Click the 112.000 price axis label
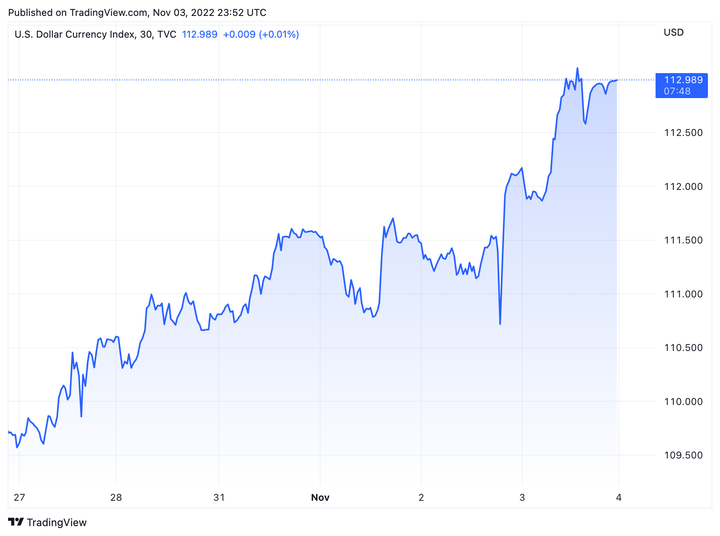This screenshot has height=536, width=720. (x=681, y=187)
